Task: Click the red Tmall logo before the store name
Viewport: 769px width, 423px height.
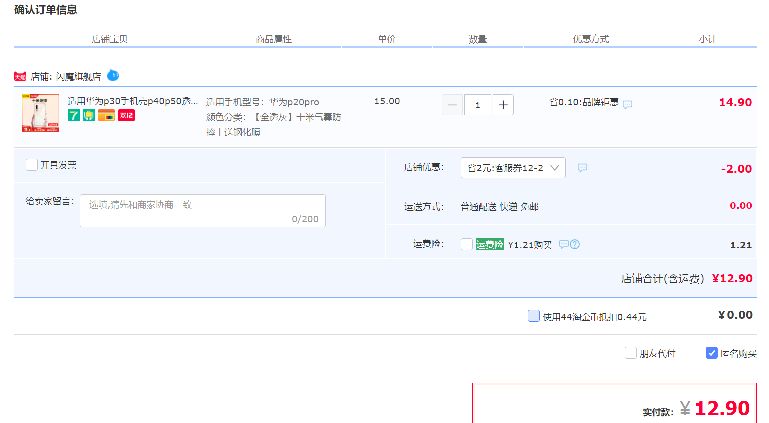Action: tap(20, 76)
